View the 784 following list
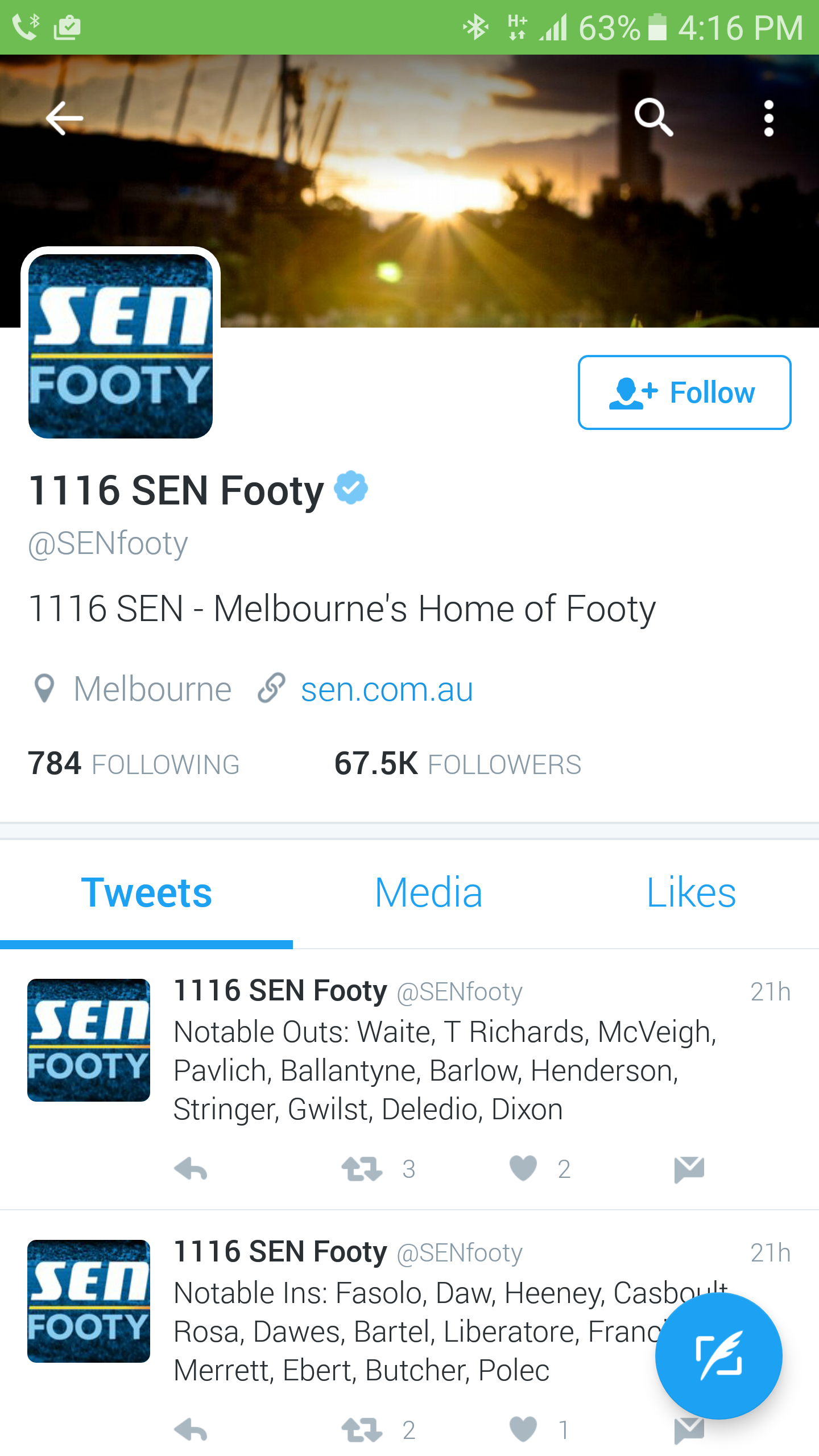 click(134, 764)
